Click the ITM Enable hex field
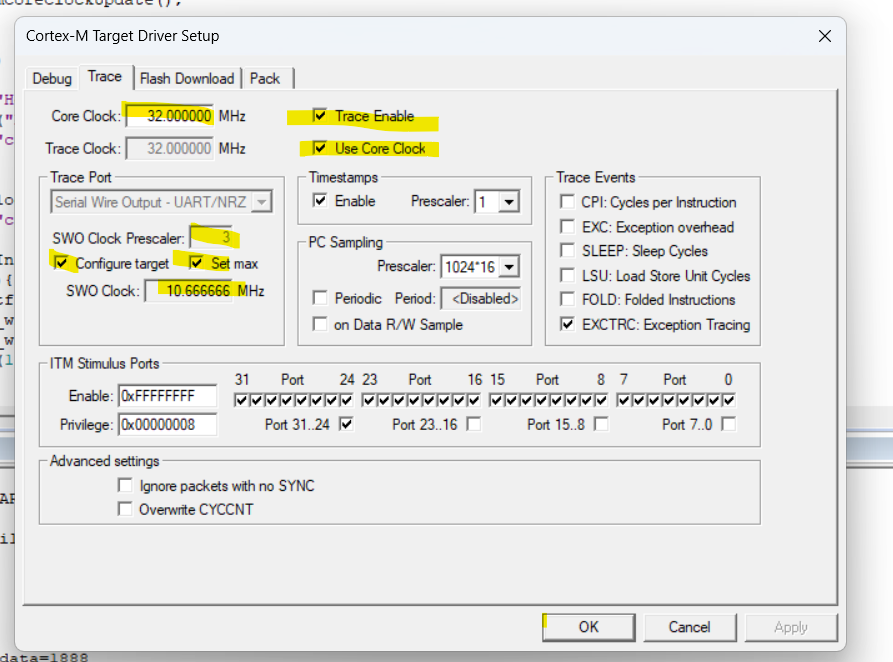 click(167, 396)
